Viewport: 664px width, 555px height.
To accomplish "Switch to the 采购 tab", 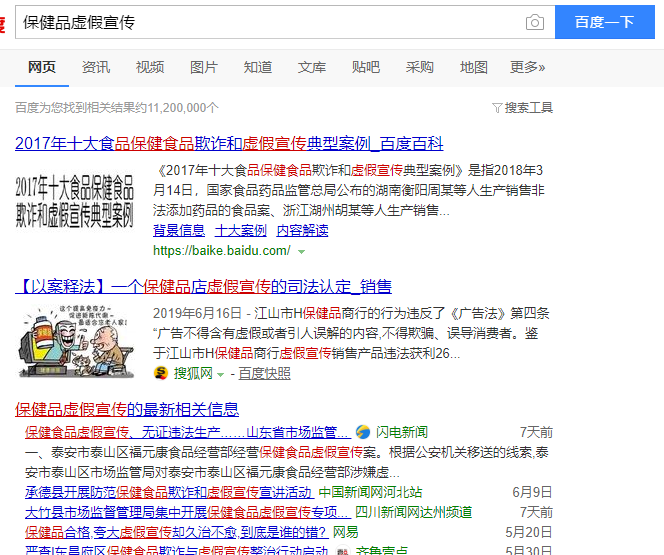I will (420, 67).
